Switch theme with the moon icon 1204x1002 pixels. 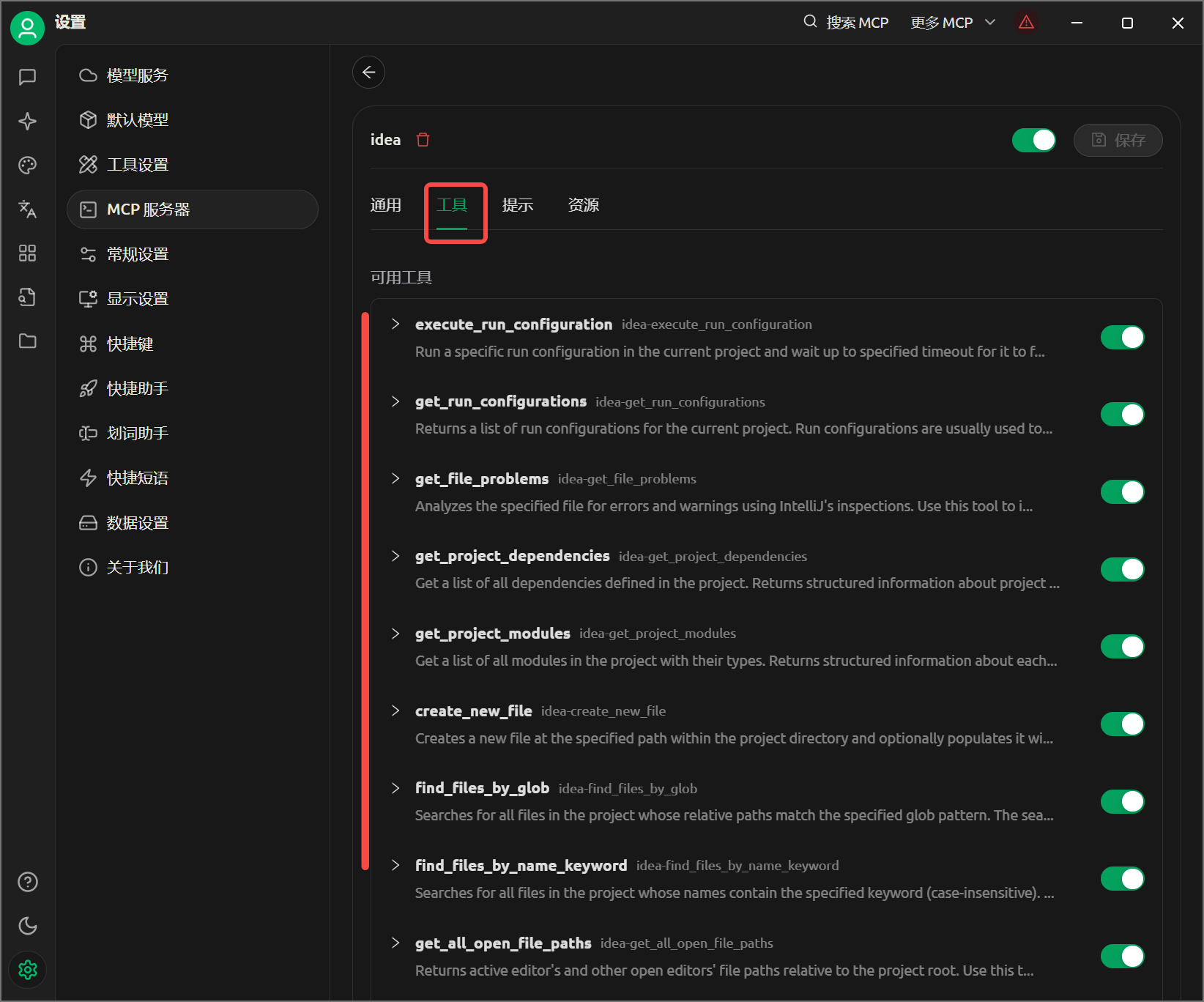click(28, 926)
